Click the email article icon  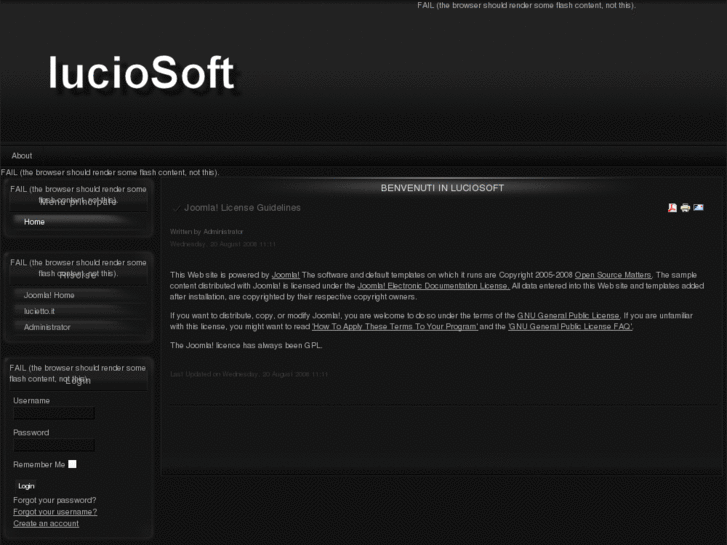[698, 207]
